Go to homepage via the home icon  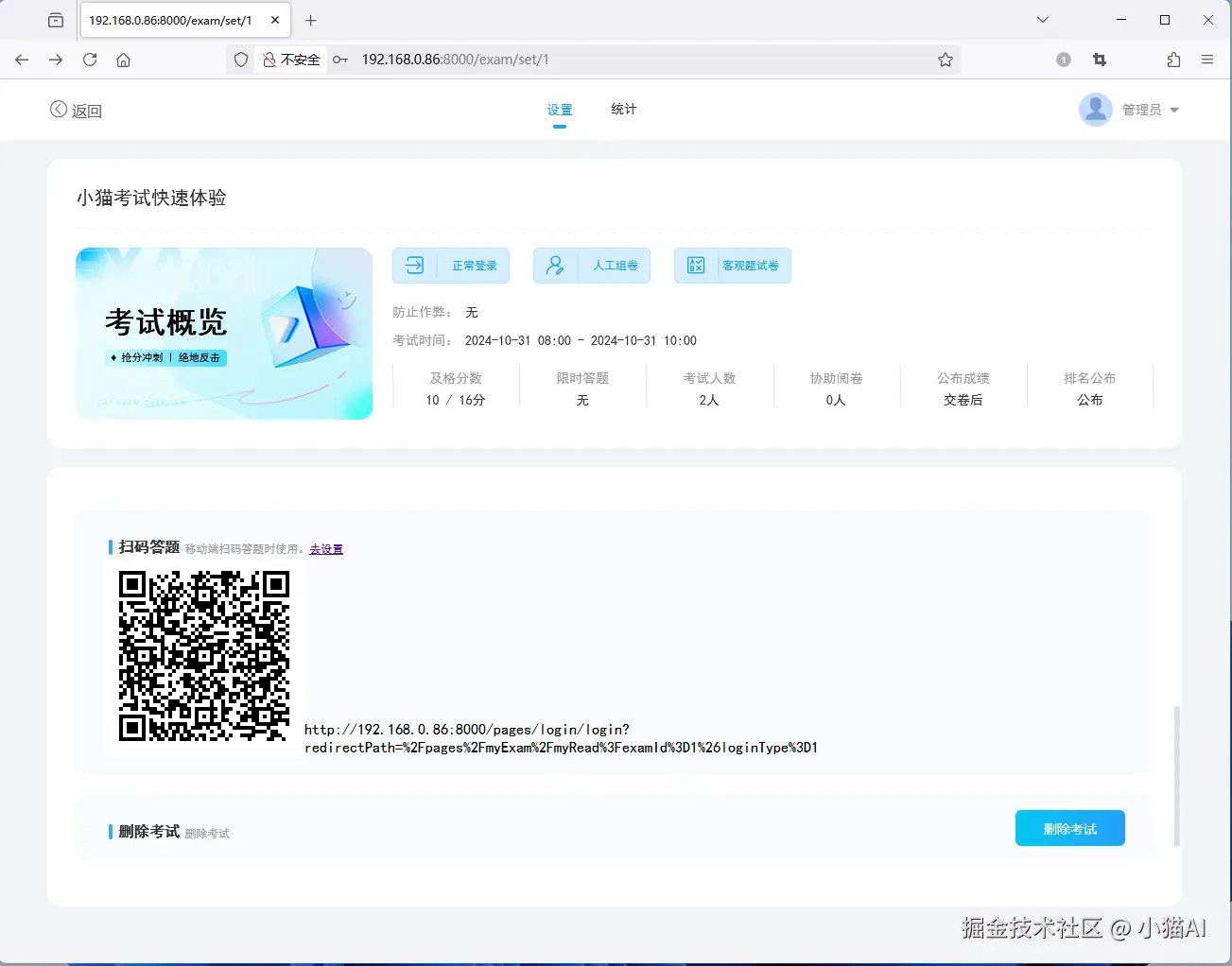[123, 59]
